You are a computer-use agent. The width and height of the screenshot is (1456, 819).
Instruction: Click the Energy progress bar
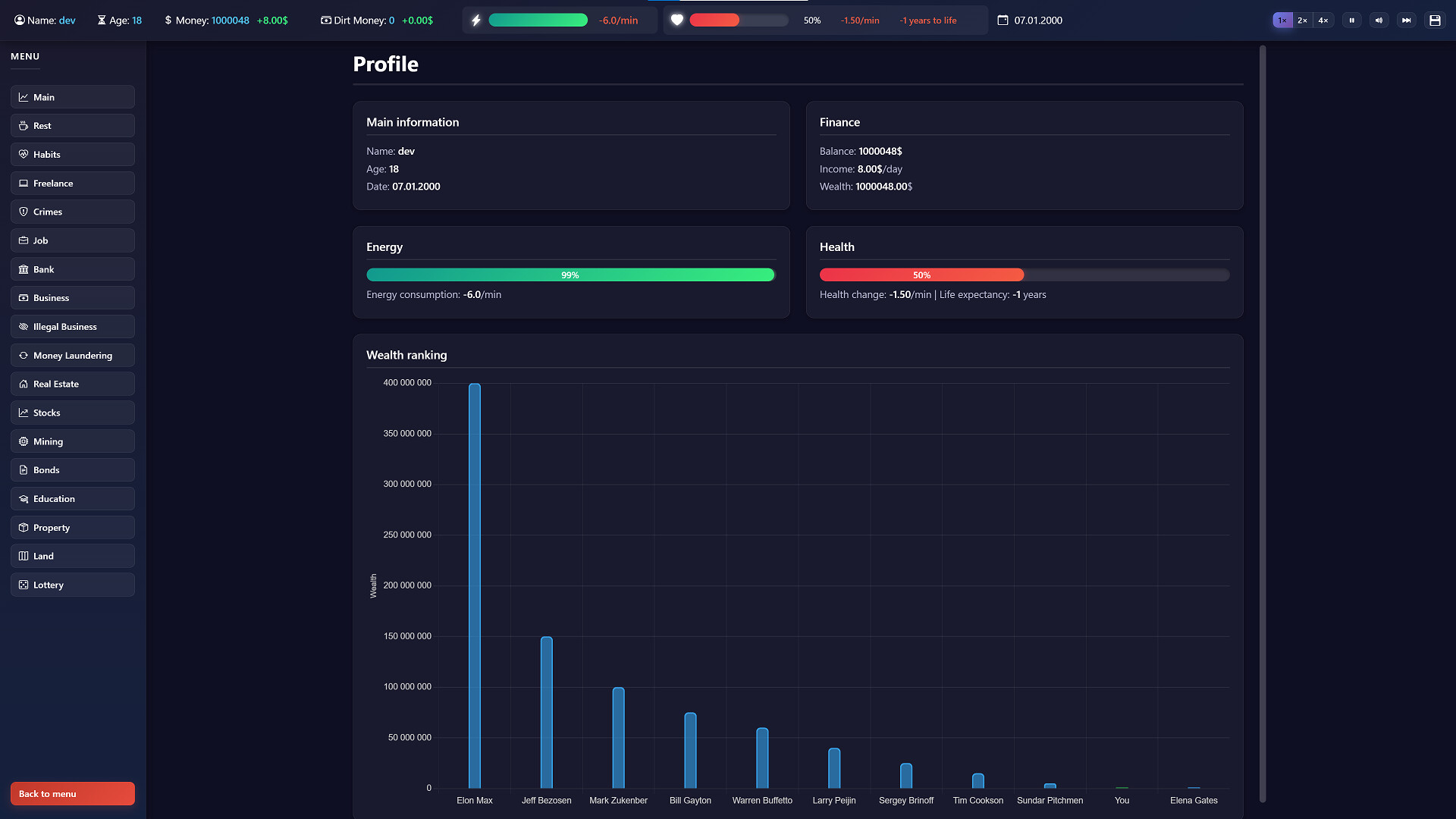[x=570, y=275]
